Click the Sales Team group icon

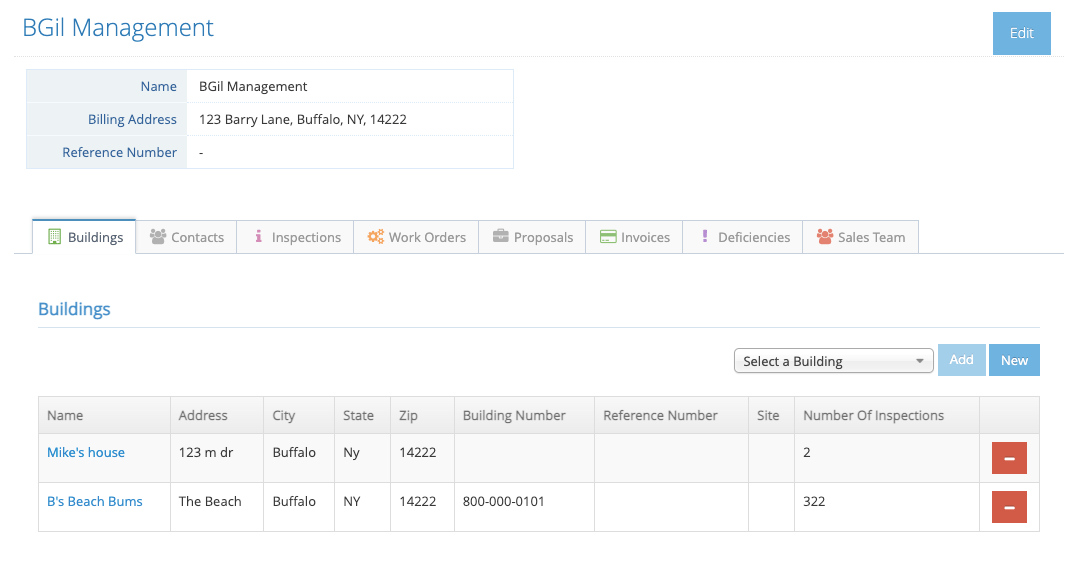pos(825,237)
